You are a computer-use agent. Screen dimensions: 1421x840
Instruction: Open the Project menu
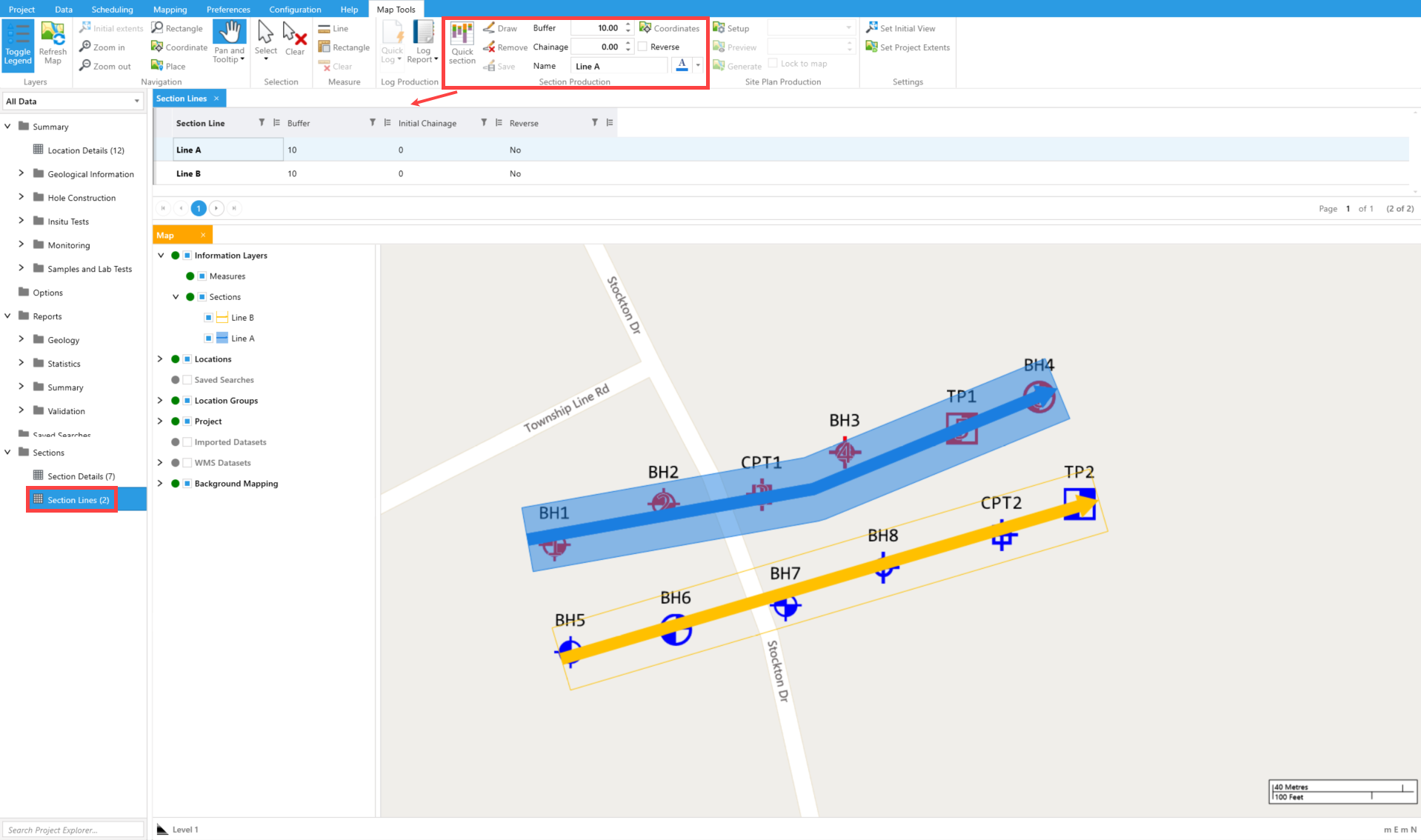coord(21,9)
